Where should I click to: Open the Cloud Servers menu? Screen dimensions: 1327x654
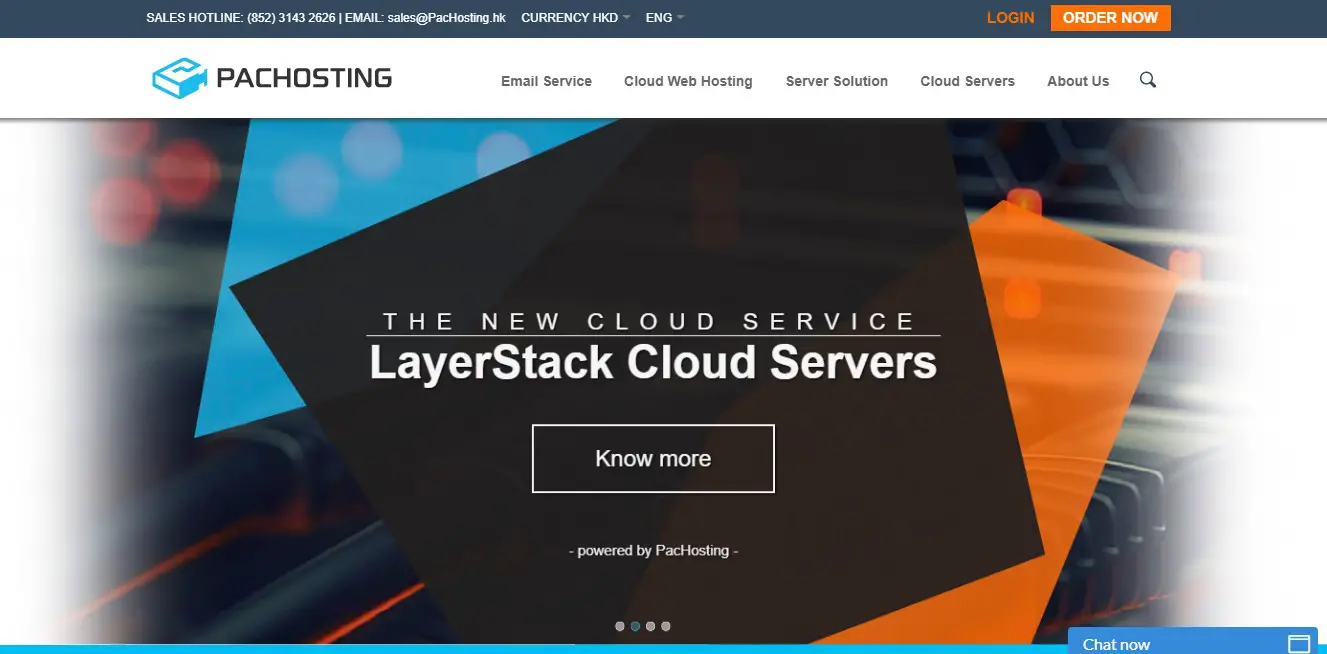[967, 81]
